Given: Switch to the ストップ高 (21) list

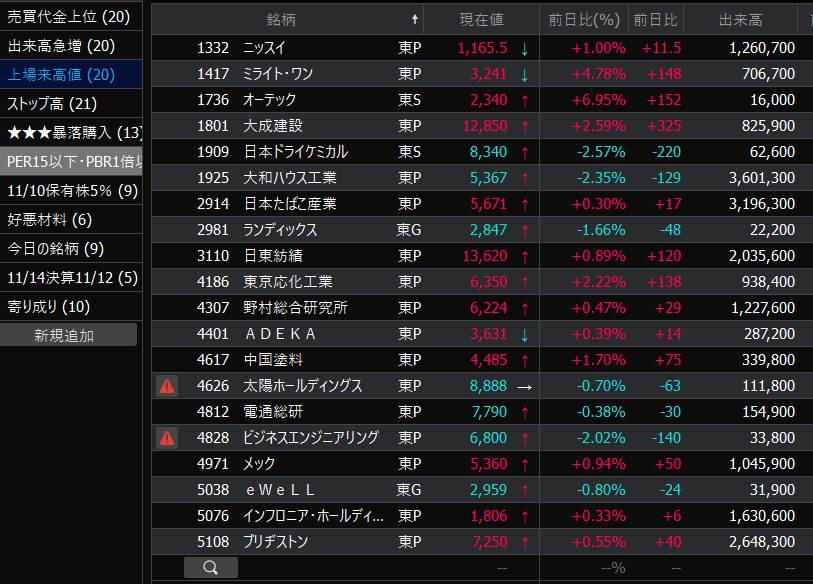Looking at the screenshot, I should (x=52, y=103).
